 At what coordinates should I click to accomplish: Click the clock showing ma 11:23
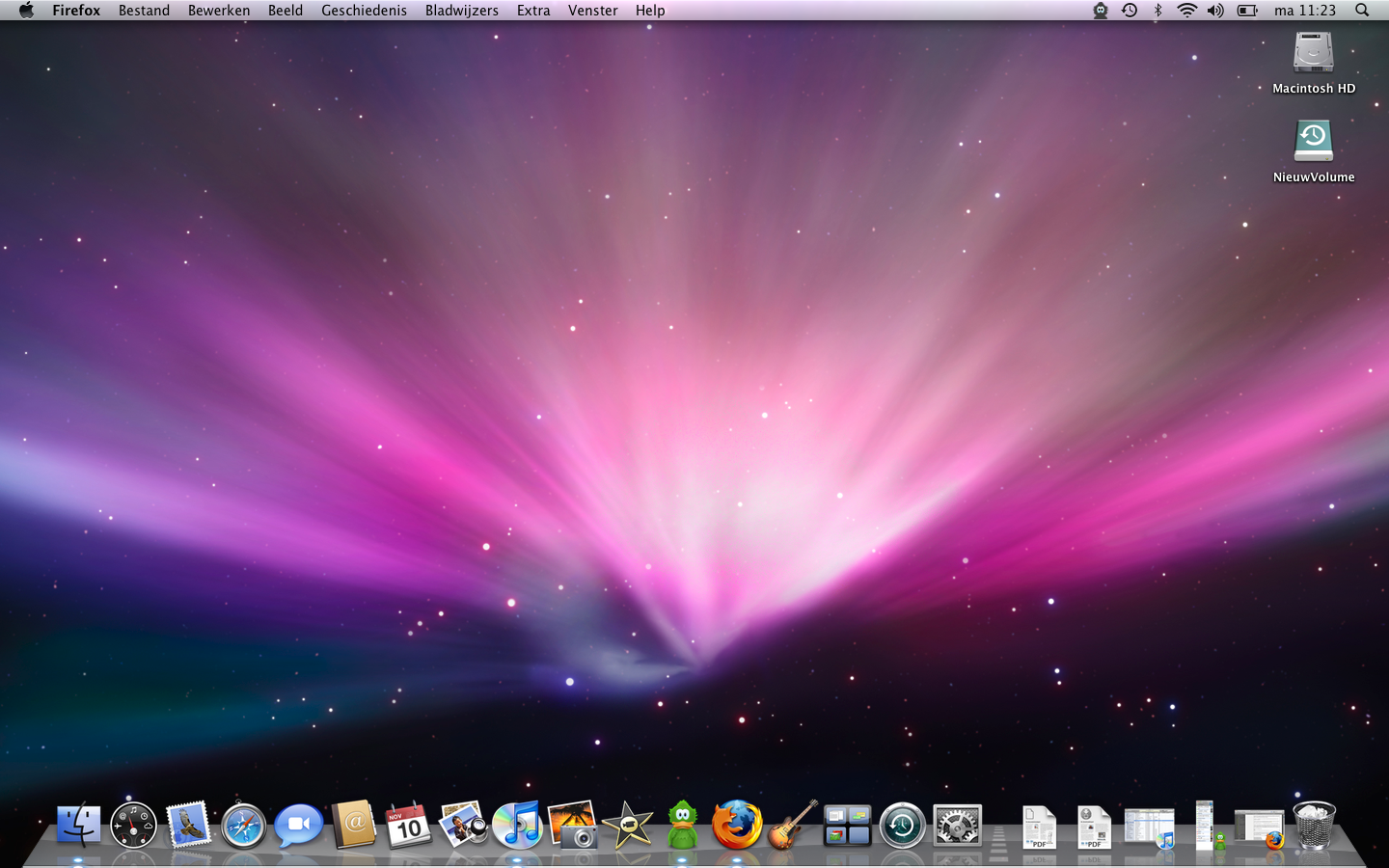tap(1305, 11)
